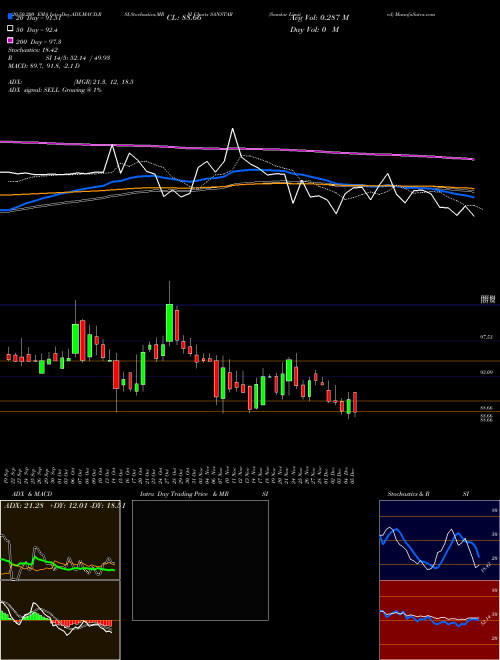
Task: Click the last red candlestick on the chart
Action: (355, 402)
